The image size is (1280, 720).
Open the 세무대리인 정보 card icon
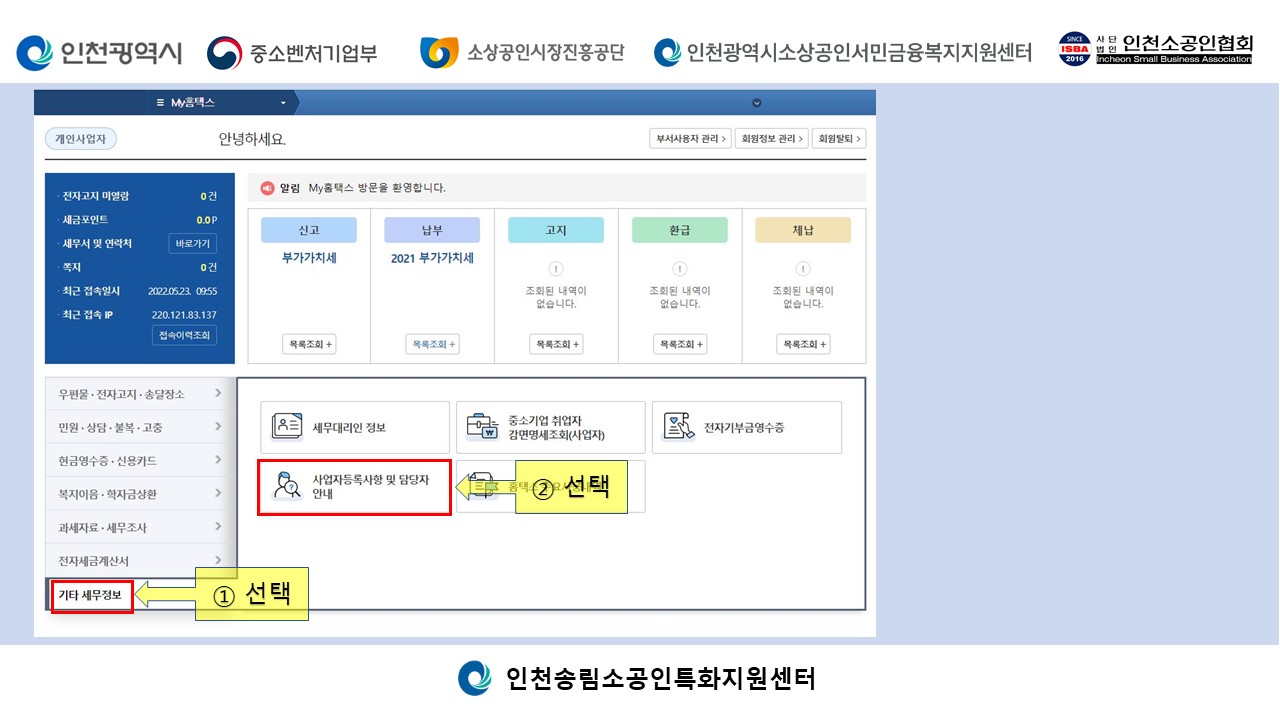coord(287,427)
